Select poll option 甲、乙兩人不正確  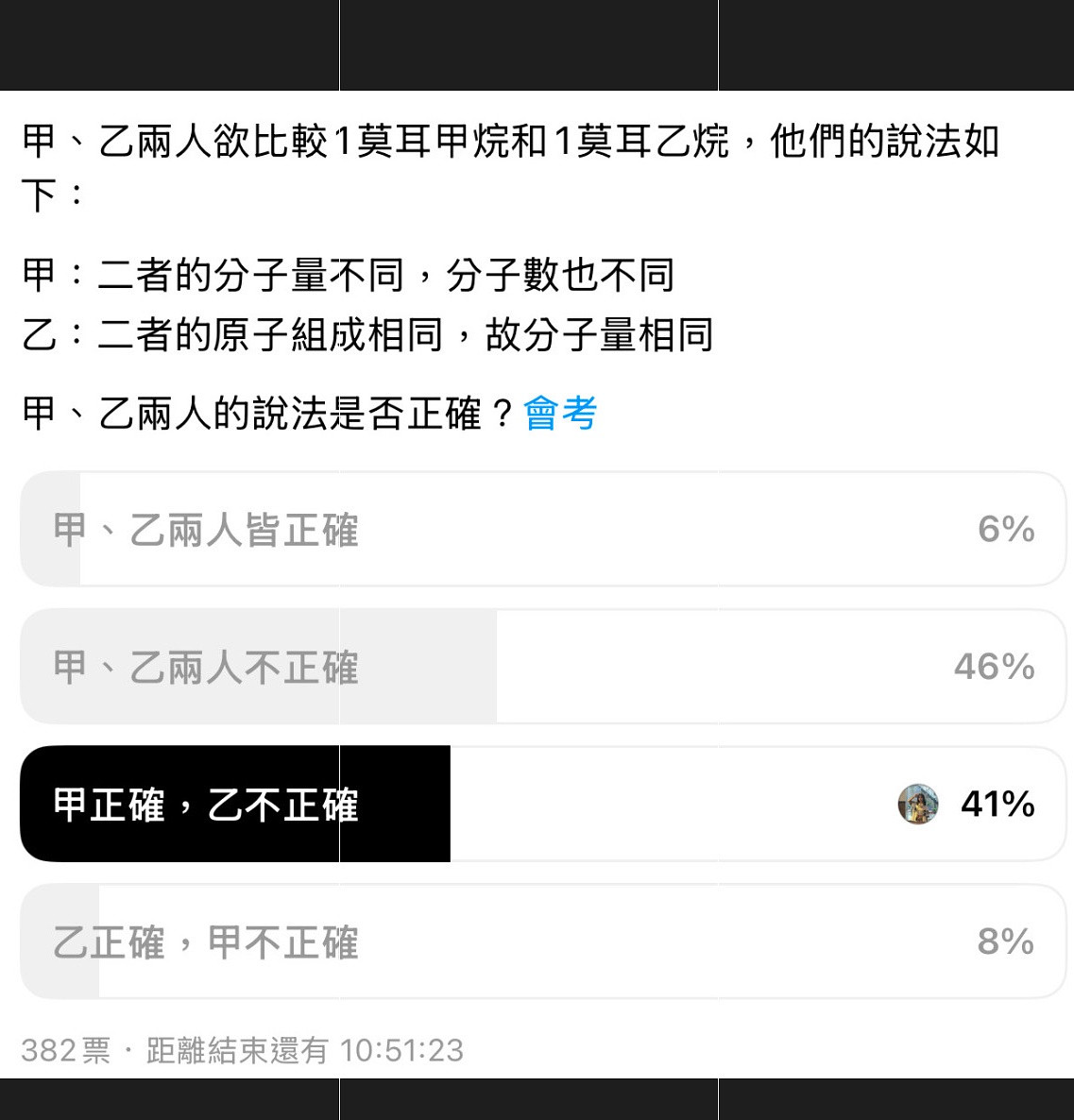coord(543,667)
